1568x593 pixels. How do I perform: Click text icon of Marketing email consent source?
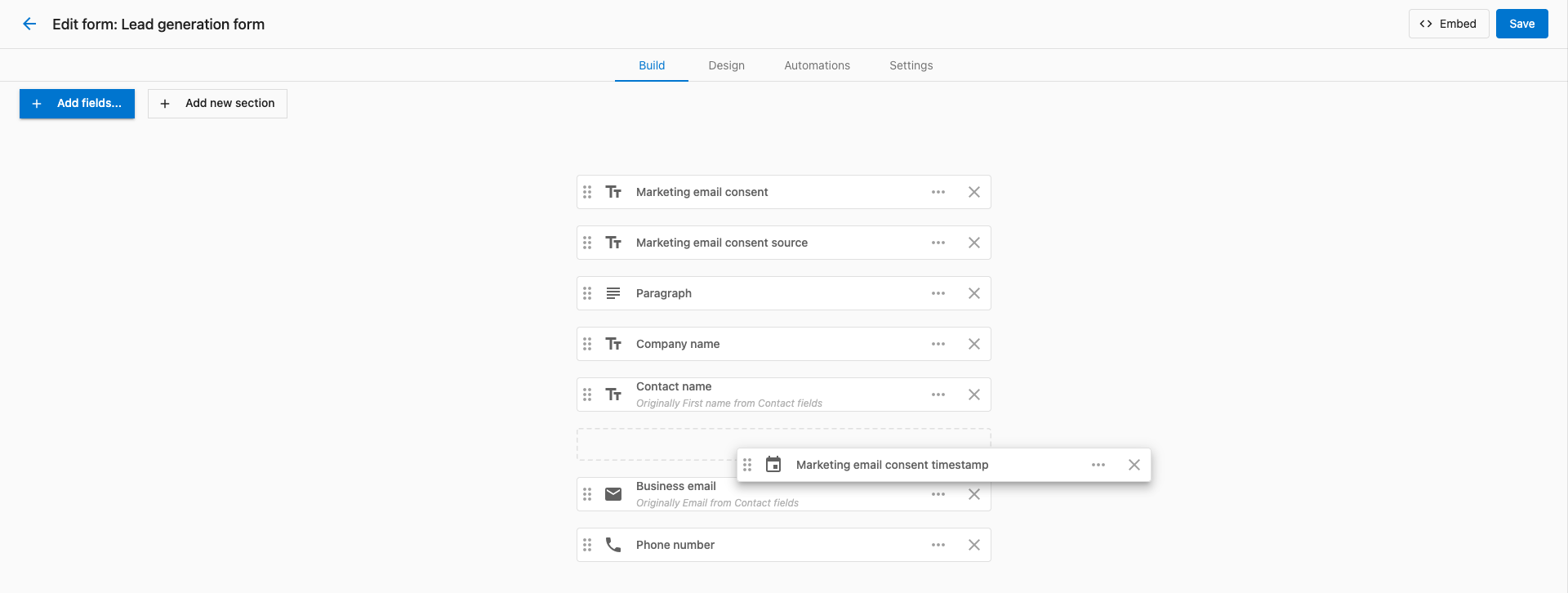coord(613,243)
